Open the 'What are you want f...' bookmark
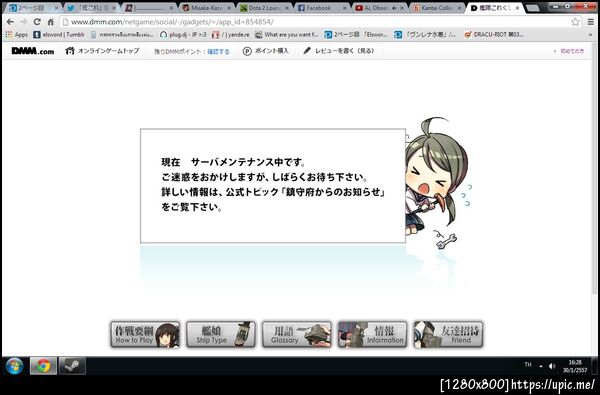Image resolution: width=600 pixels, height=395 pixels. click(287, 35)
